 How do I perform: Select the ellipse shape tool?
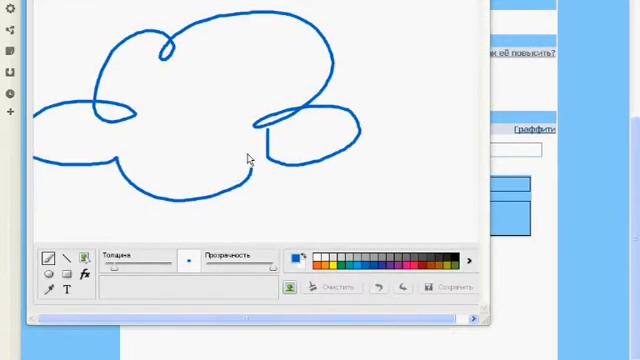[49, 274]
